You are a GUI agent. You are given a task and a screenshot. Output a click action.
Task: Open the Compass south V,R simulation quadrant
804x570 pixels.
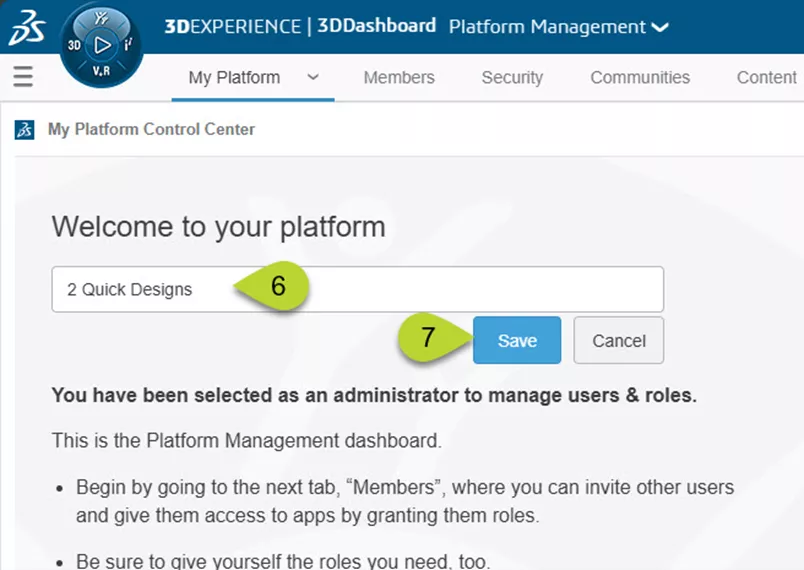coord(101,73)
